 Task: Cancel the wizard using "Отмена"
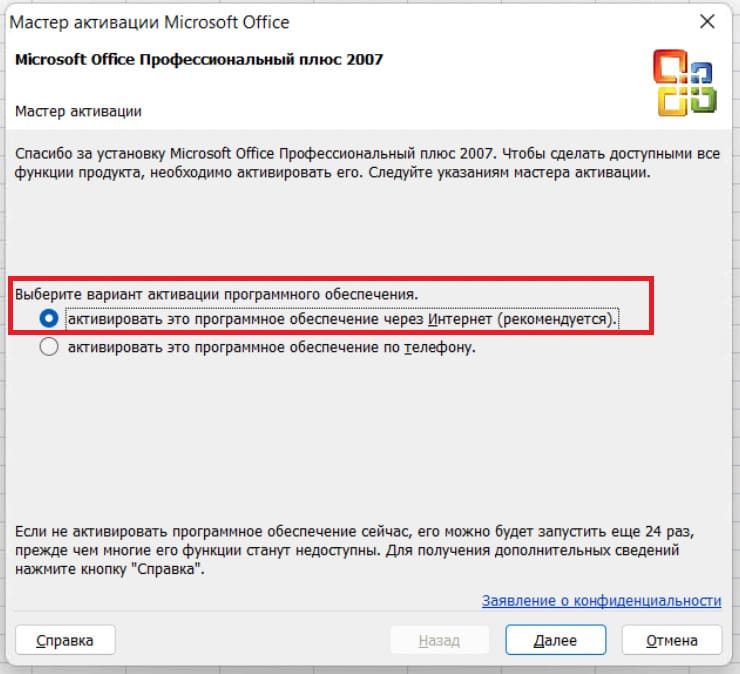672,640
